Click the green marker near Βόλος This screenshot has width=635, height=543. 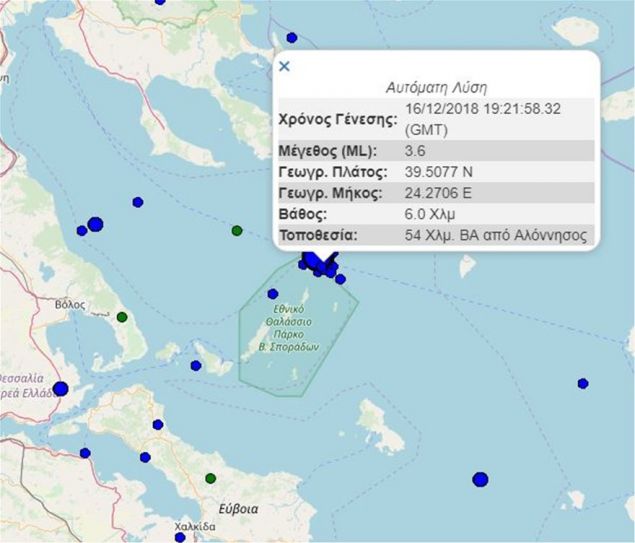122,317
